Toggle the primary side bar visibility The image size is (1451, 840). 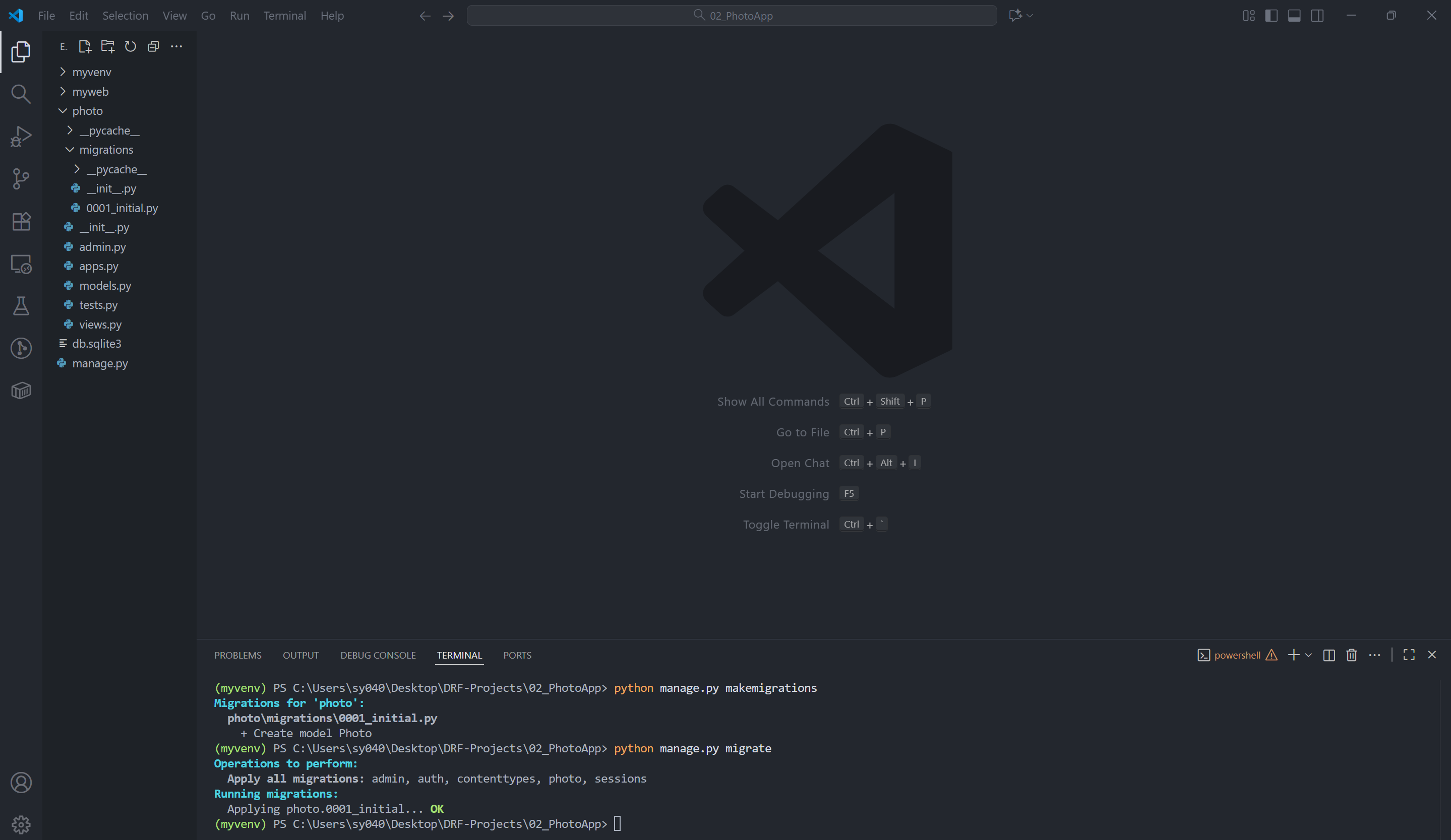click(1272, 16)
